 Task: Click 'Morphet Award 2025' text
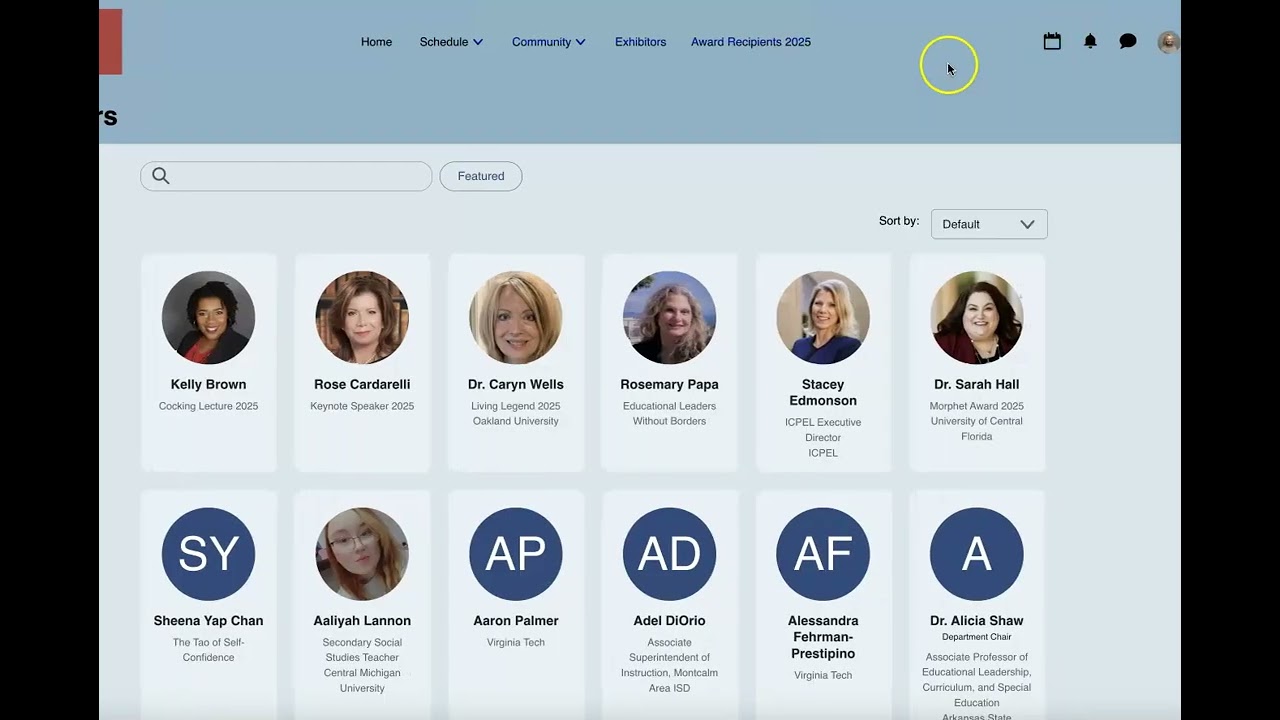977,406
